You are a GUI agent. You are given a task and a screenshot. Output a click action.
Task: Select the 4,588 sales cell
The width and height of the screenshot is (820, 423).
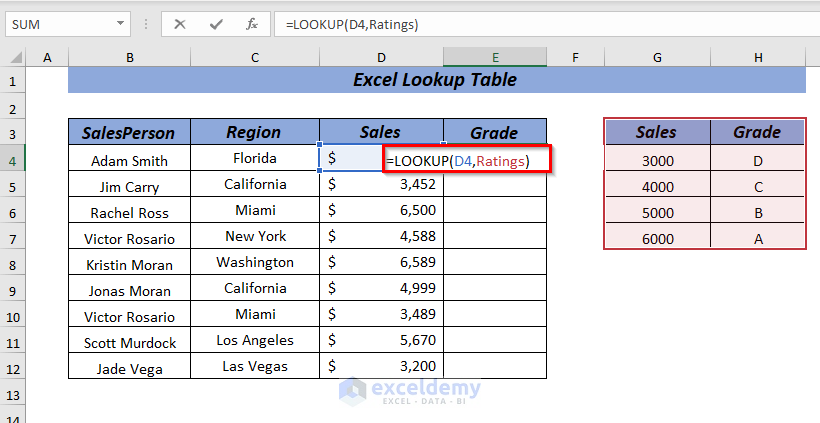382,236
